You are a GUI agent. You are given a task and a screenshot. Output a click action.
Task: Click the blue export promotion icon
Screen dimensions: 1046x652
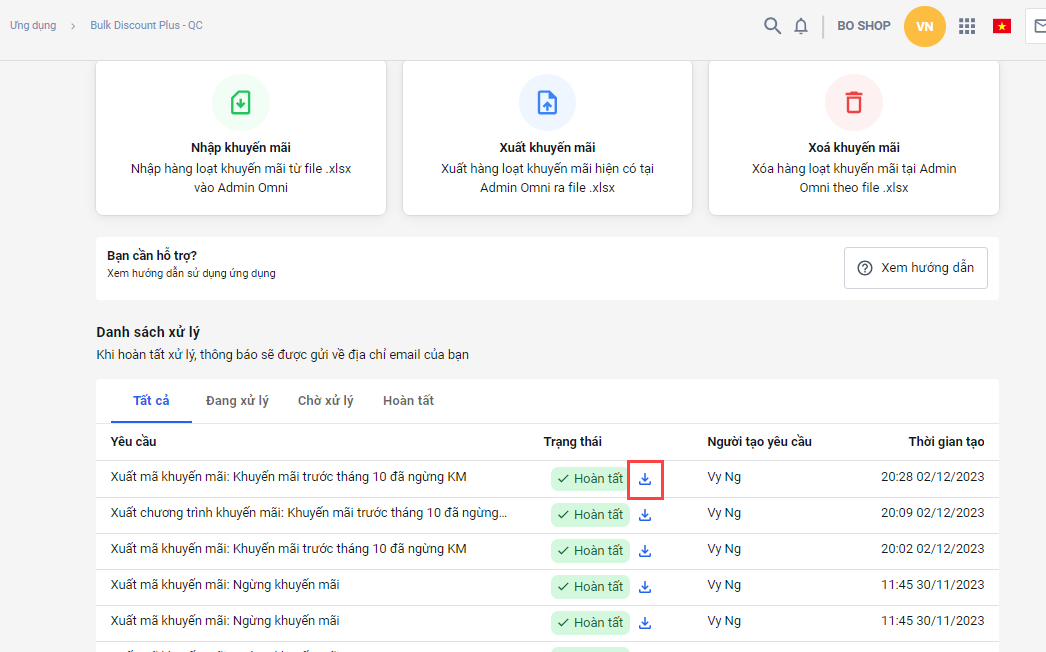[x=547, y=102]
